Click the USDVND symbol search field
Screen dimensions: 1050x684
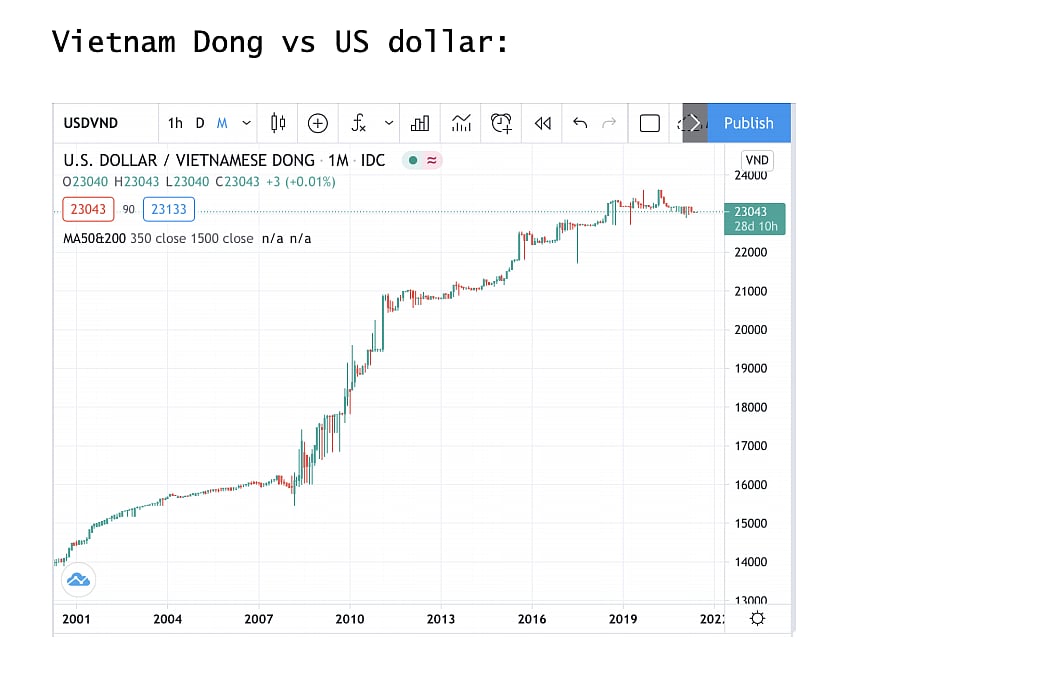click(x=91, y=123)
